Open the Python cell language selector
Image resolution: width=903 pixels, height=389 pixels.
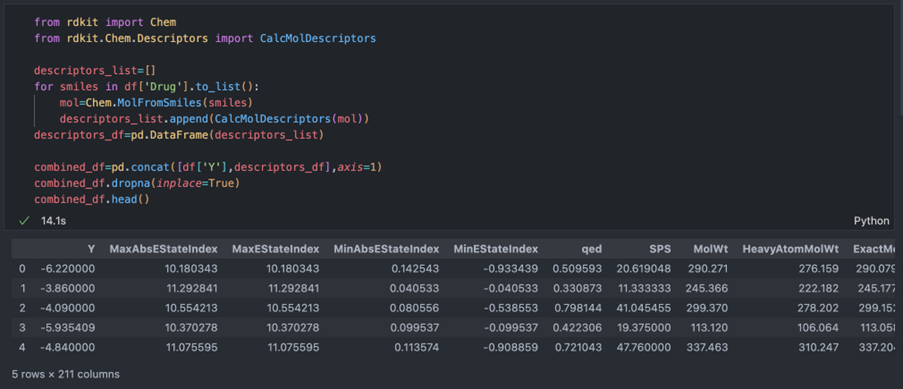pos(871,221)
